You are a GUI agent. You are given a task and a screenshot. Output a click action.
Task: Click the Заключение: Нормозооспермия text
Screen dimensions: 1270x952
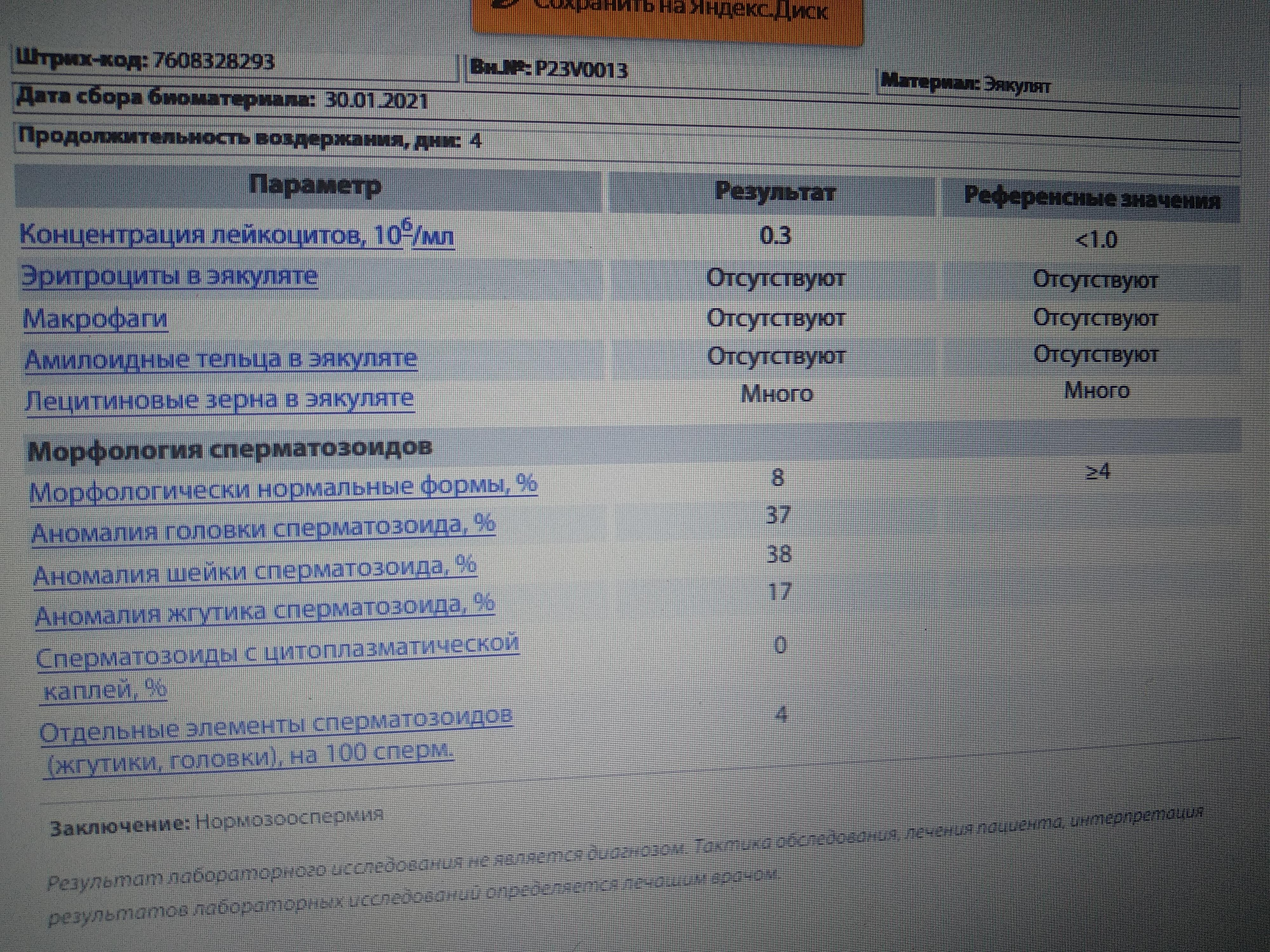(x=217, y=822)
